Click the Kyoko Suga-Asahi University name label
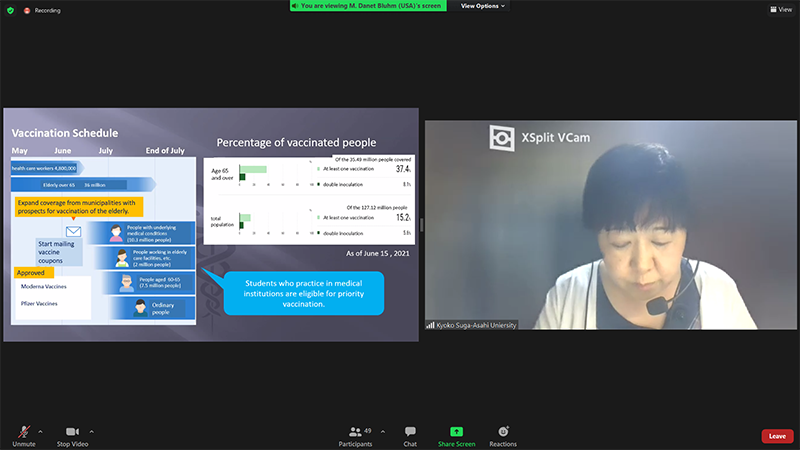The width and height of the screenshot is (800, 450). 472,325
